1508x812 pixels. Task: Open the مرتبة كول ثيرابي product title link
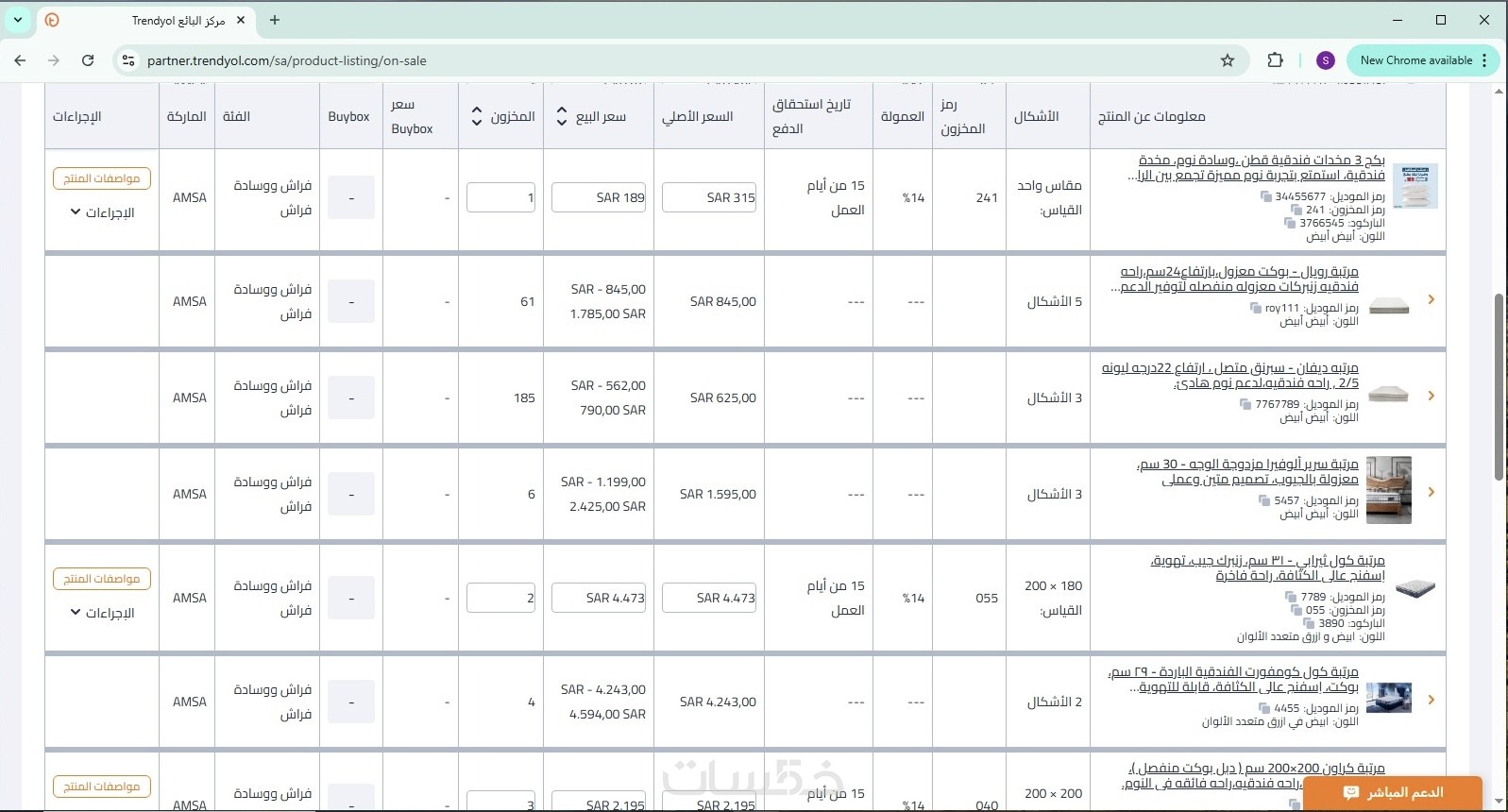(x=1268, y=567)
